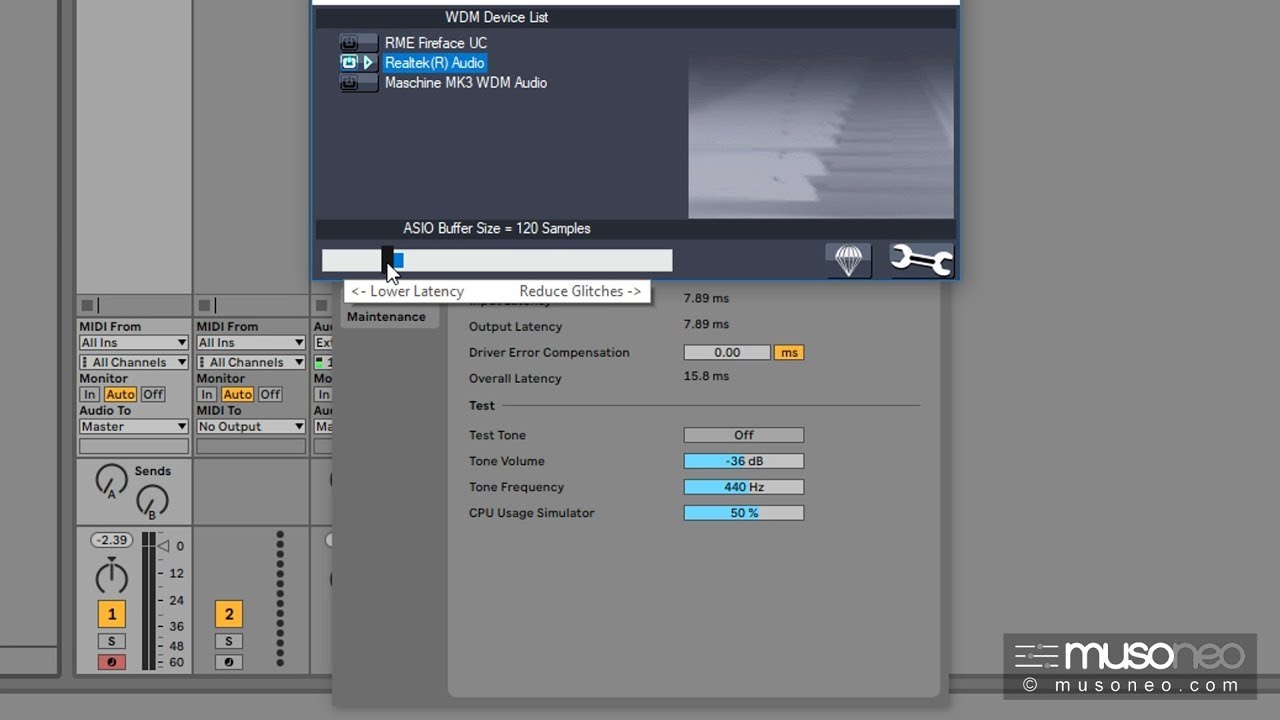Click track 1 volume fader triangle handle
This screenshot has height=720, width=1280.
point(164,546)
